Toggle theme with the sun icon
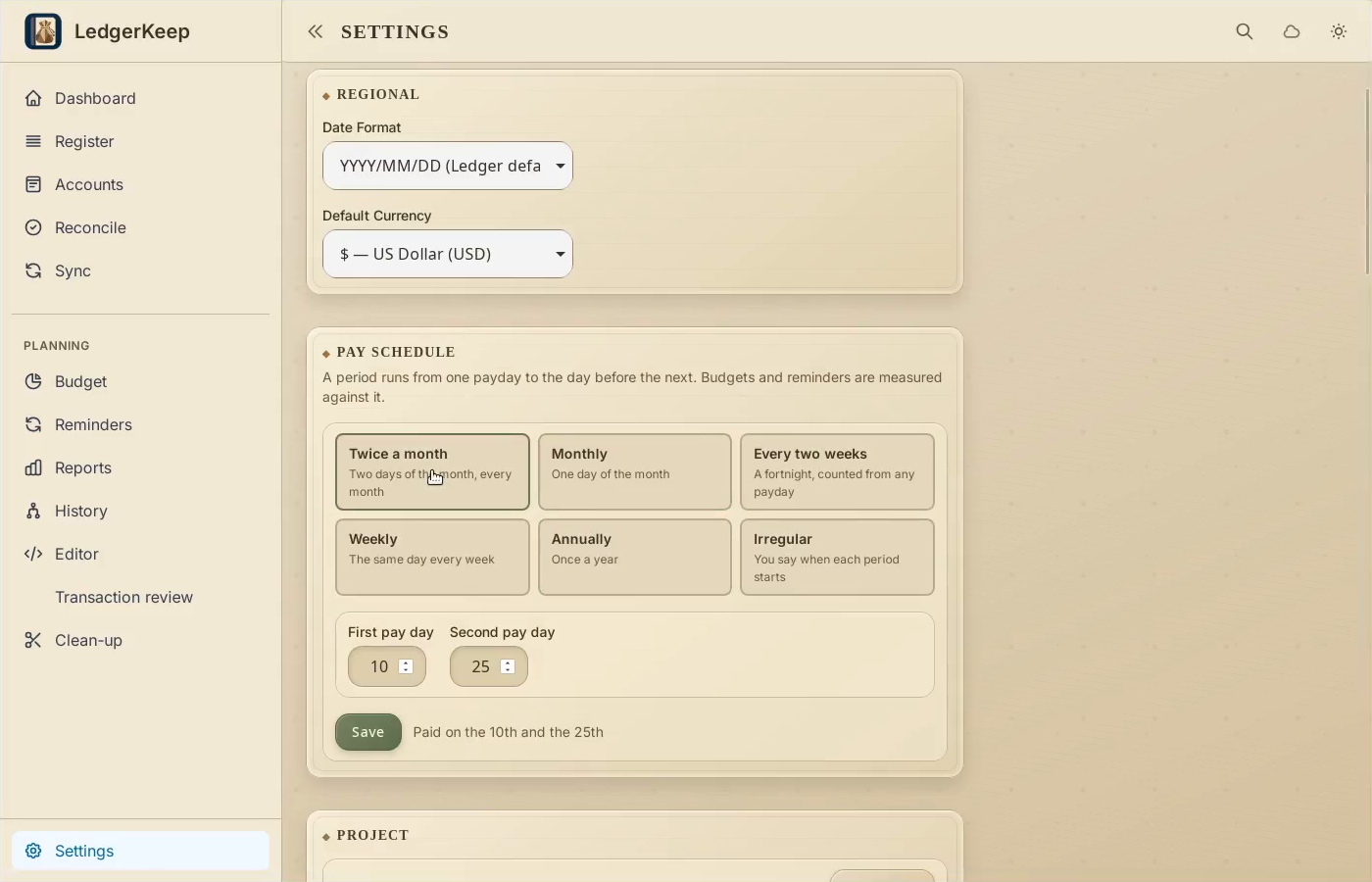 coord(1339,32)
